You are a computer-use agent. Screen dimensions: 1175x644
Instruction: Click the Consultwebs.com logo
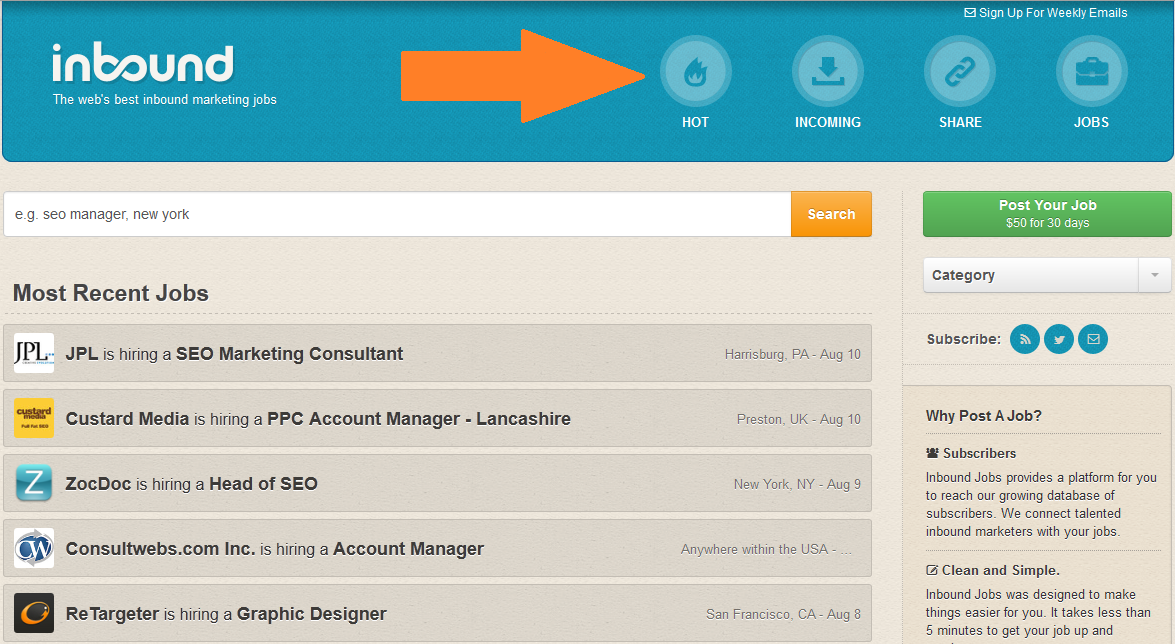(x=34, y=548)
